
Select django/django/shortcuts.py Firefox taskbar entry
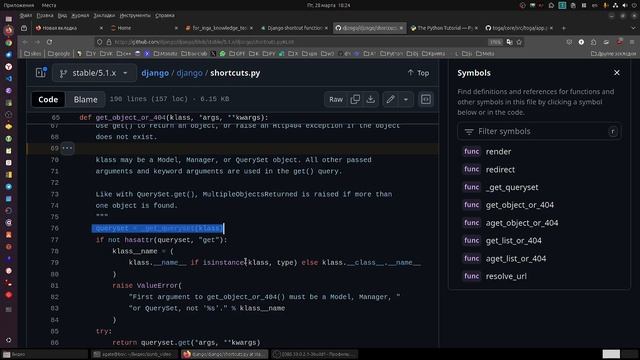pos(224,354)
